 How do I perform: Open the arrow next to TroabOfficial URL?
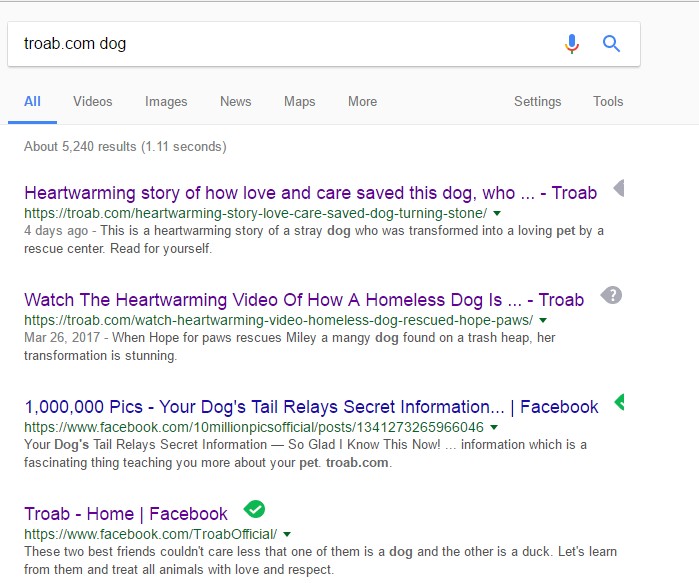click(287, 535)
